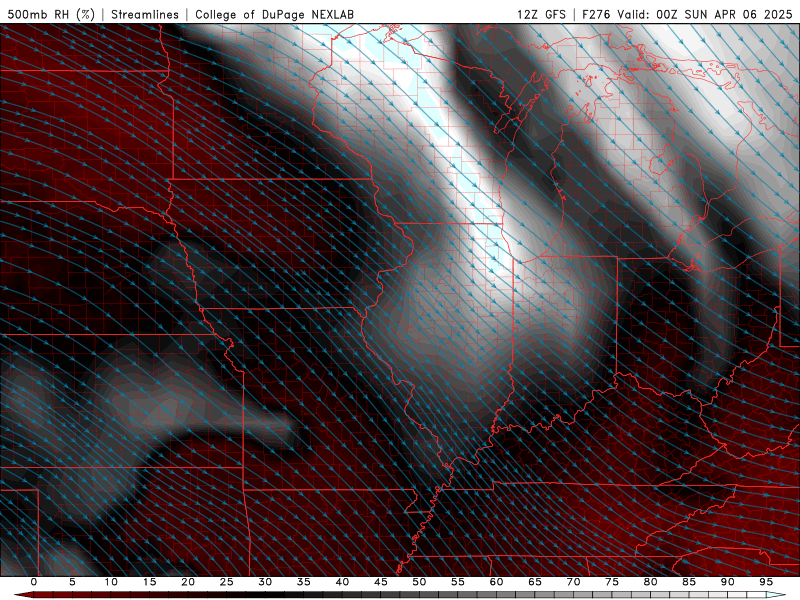Select the "12Z GFS" model run label
The image size is (800, 600).
point(541,14)
